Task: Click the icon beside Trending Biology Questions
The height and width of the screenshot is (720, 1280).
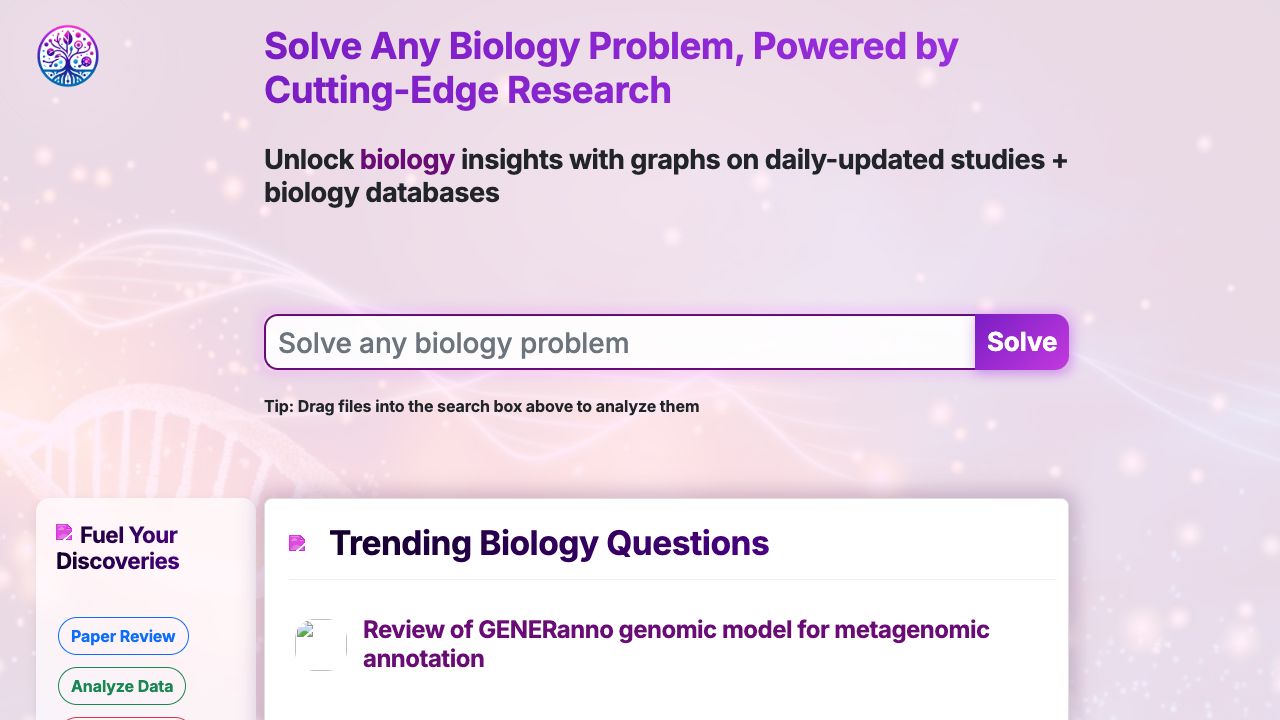Action: pyautogui.click(x=297, y=543)
